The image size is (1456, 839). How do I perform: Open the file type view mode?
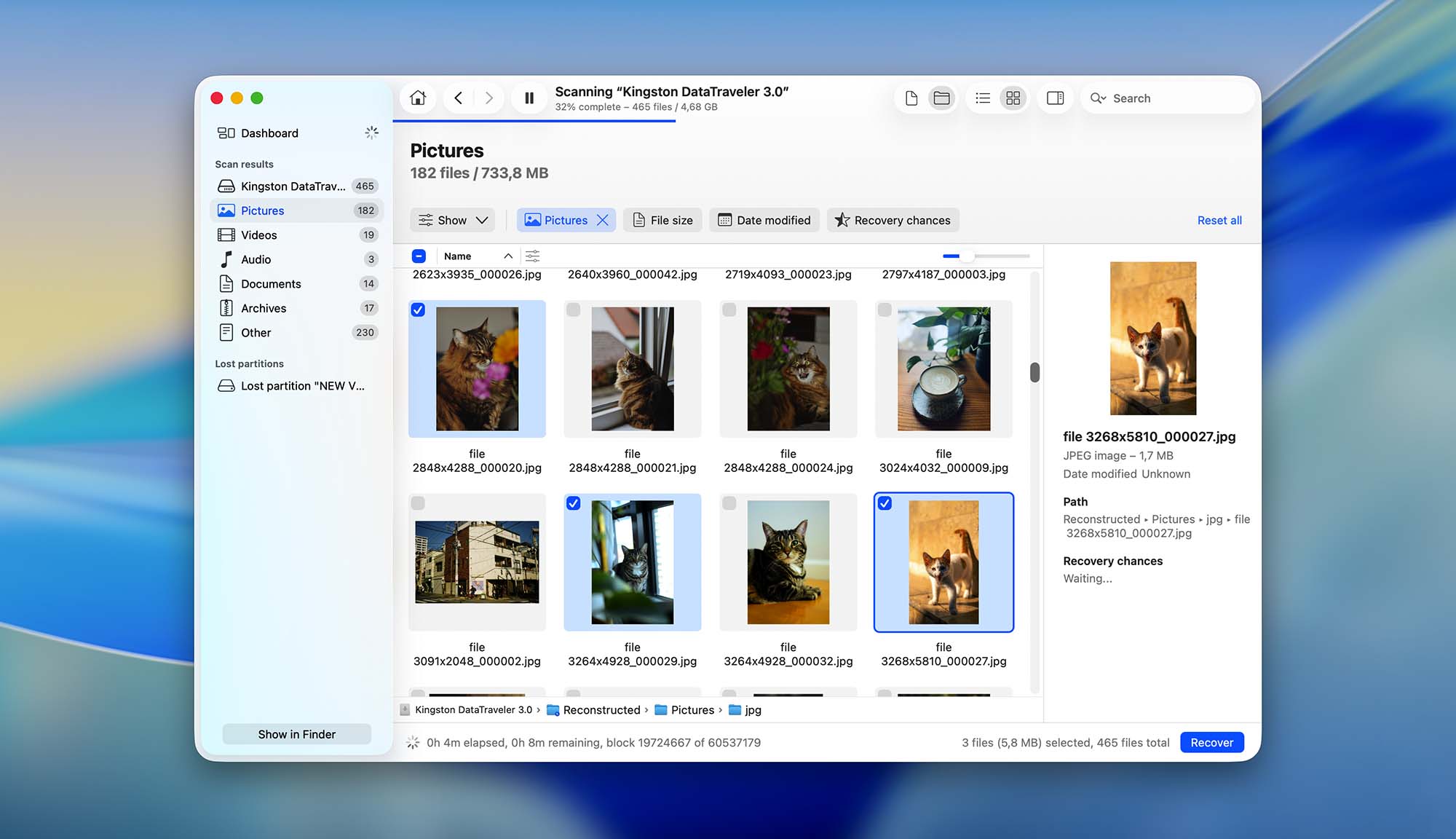pos(911,98)
